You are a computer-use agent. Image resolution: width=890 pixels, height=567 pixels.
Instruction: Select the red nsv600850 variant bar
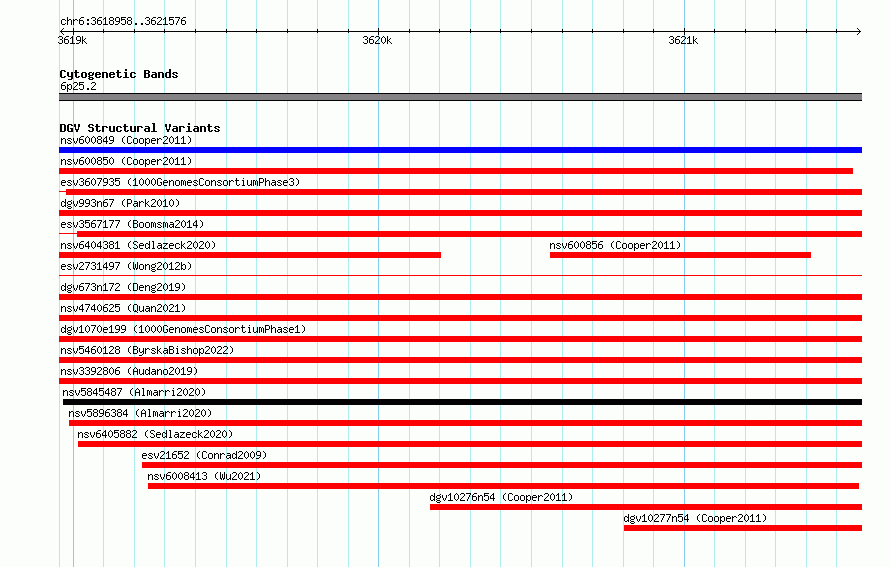click(456, 171)
